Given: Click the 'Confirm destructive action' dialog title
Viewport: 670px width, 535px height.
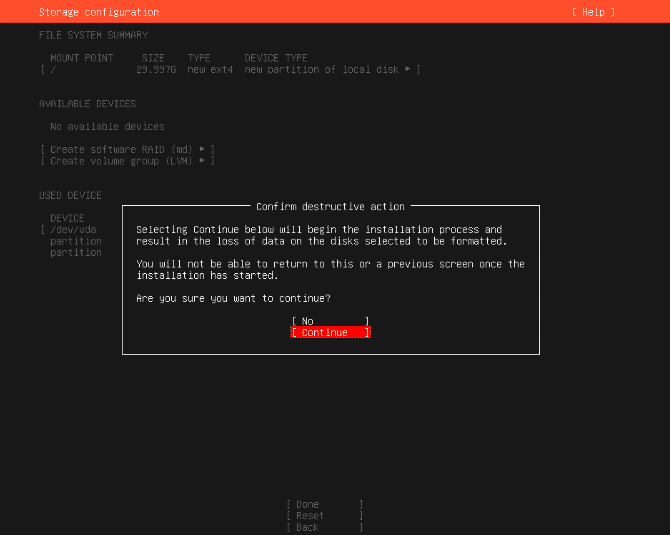Looking at the screenshot, I should point(330,206).
